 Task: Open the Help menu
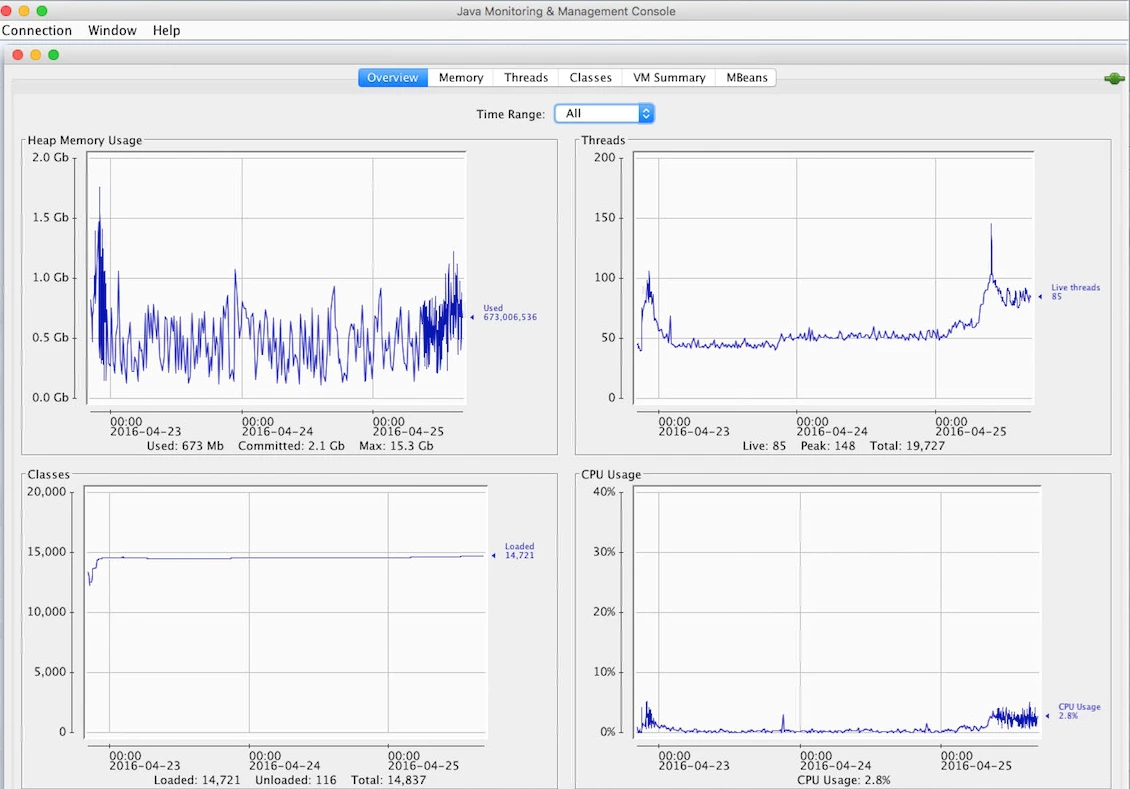click(x=166, y=30)
